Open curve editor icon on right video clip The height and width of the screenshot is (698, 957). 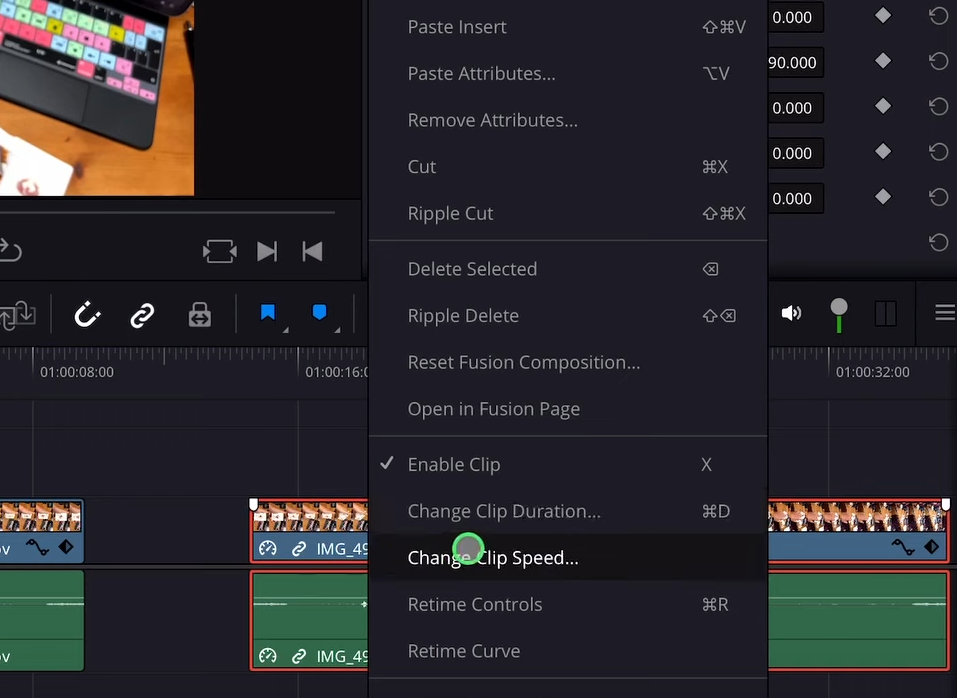[x=903, y=547]
